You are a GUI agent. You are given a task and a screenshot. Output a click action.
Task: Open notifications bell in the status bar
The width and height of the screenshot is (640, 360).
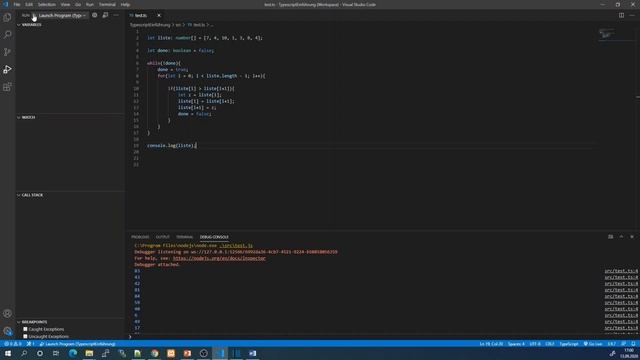click(633, 344)
